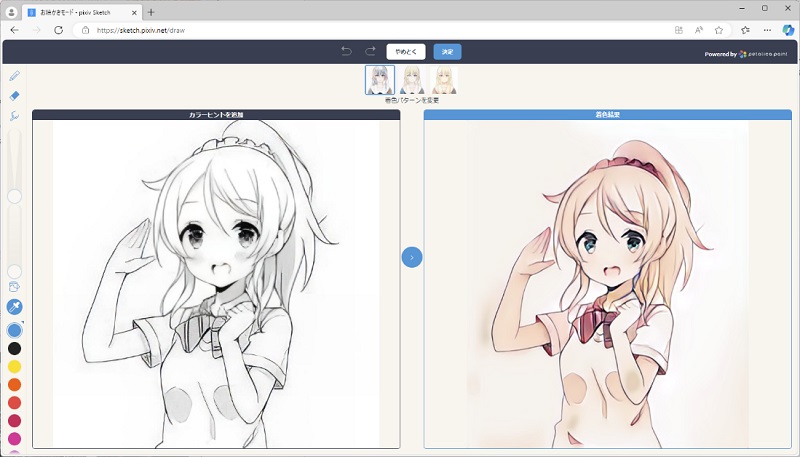Click the colored result preview image
Screen dimensions: 800x457
(608, 284)
